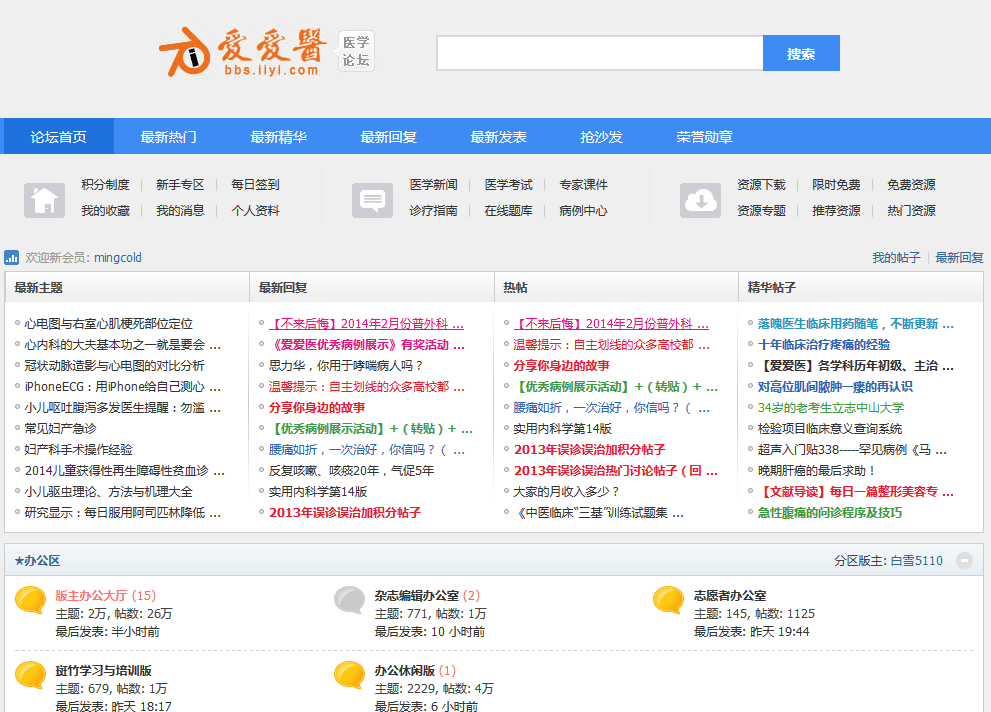Open thread 检验项目临床意义查询系统
991x712 pixels.
tap(830, 428)
